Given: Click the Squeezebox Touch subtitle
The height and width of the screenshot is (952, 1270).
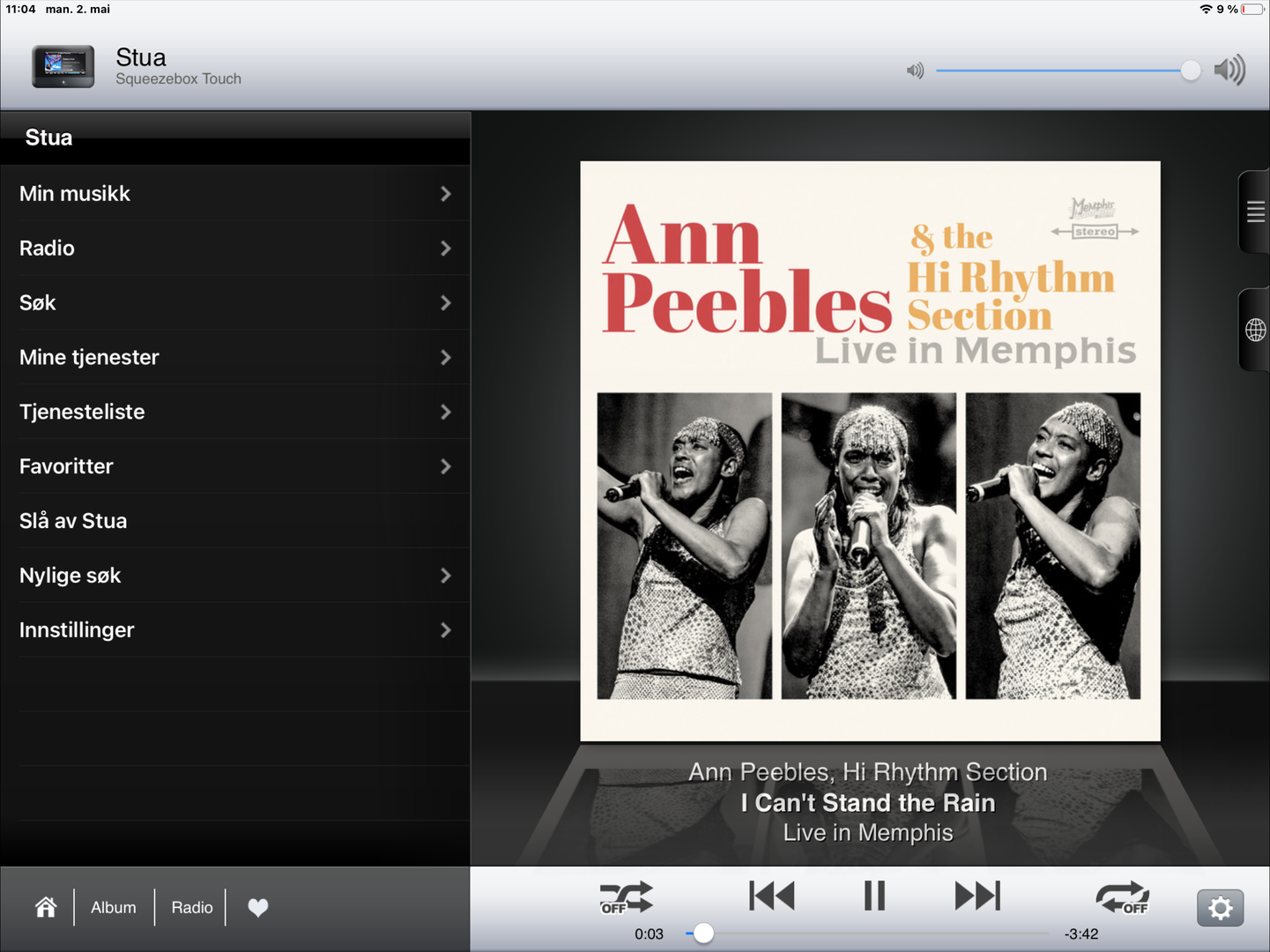Looking at the screenshot, I should (x=178, y=78).
